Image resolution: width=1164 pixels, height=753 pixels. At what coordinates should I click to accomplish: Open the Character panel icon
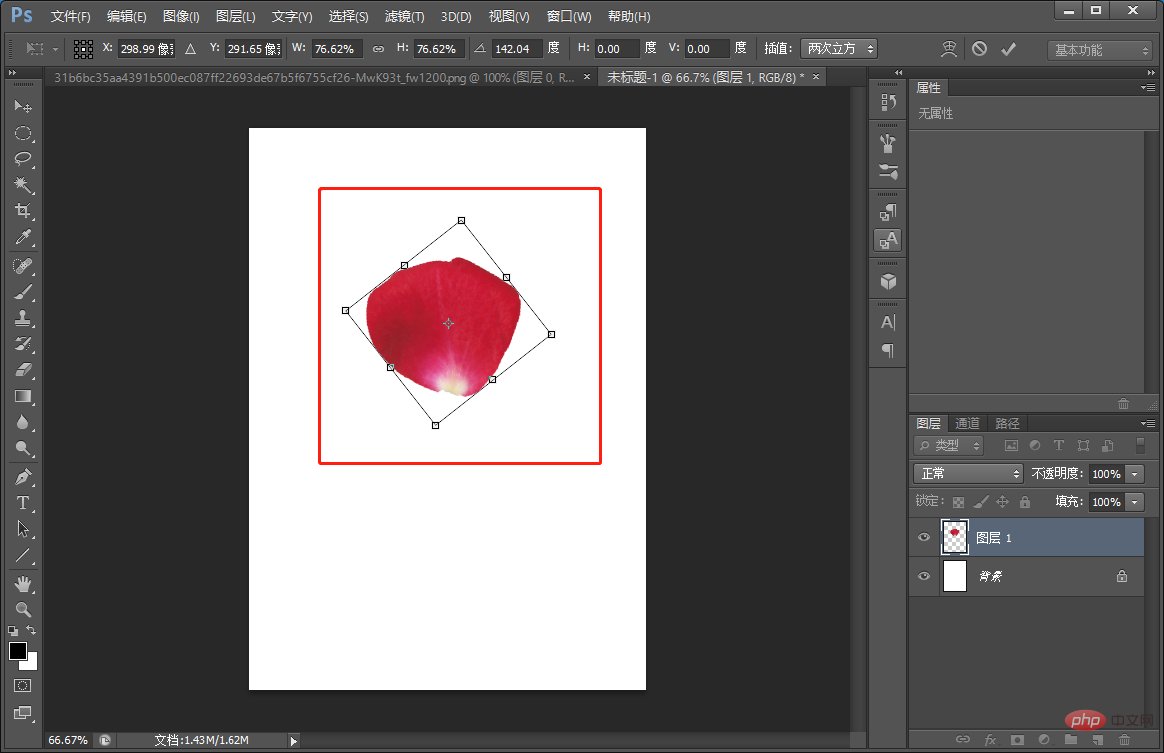click(888, 322)
